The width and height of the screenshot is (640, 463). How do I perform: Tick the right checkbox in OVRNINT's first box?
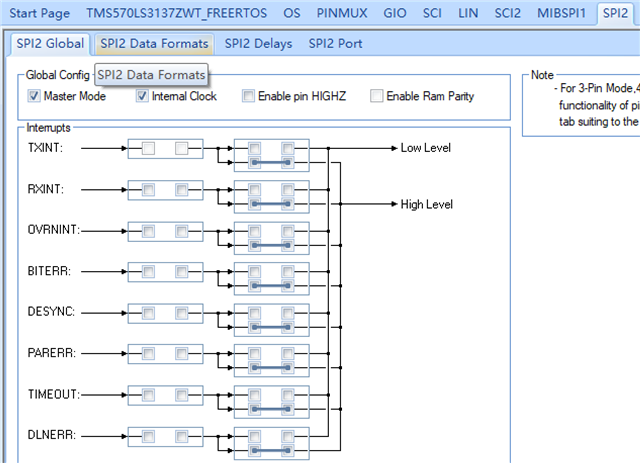[x=182, y=232]
